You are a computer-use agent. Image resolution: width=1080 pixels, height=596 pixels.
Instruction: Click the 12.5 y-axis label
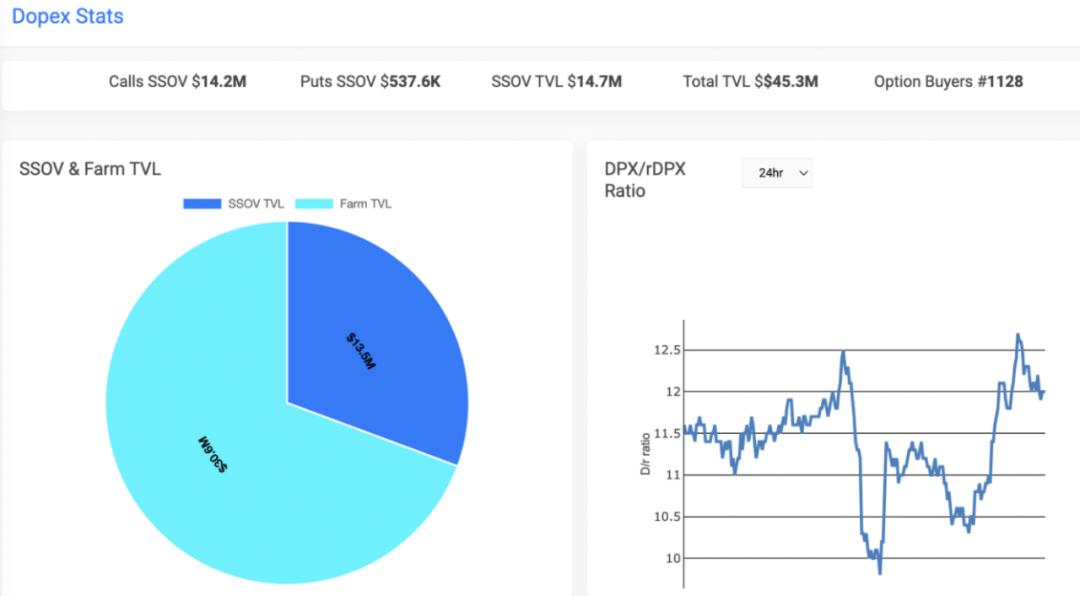click(x=667, y=350)
